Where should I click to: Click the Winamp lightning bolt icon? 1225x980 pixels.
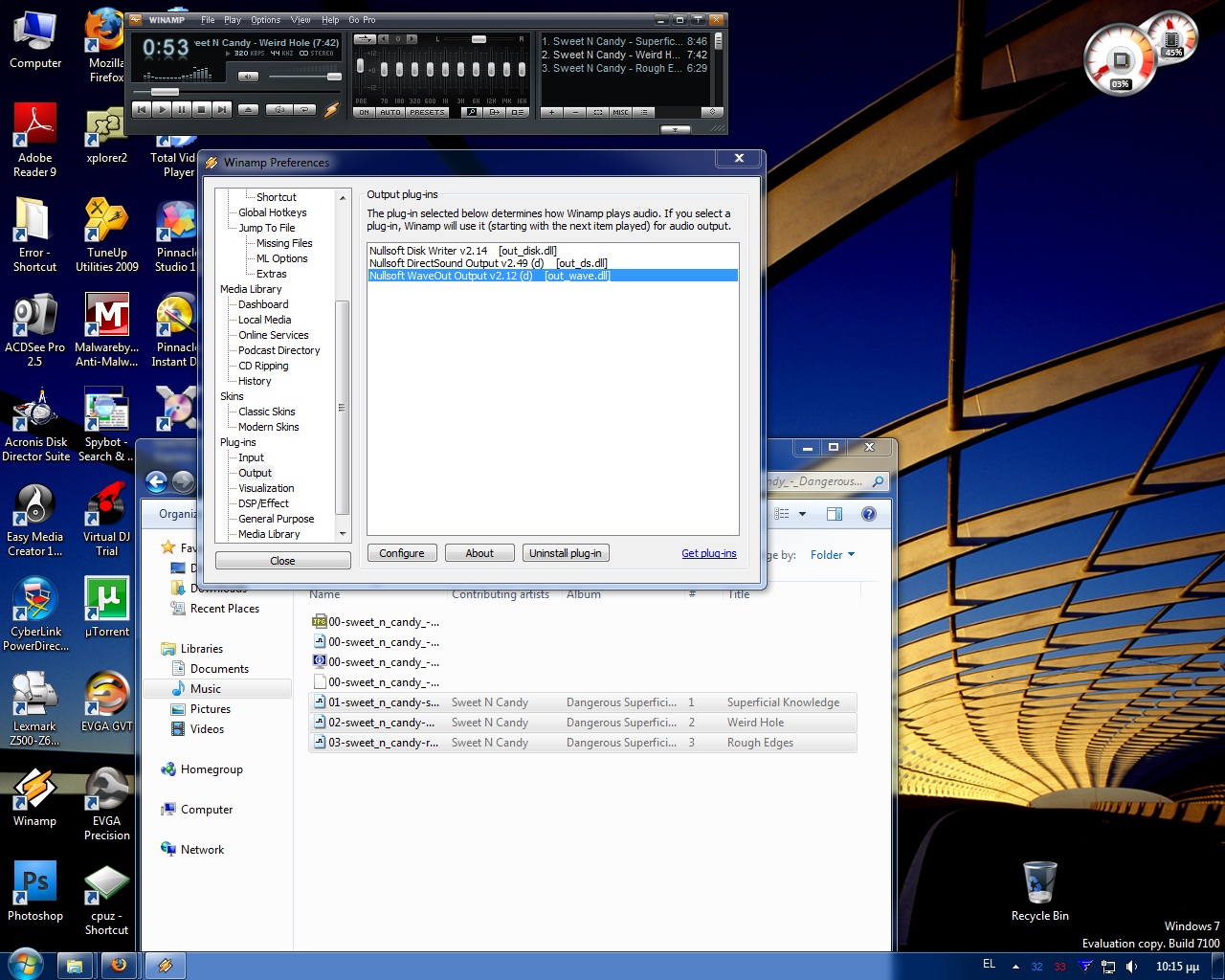pyautogui.click(x=332, y=110)
